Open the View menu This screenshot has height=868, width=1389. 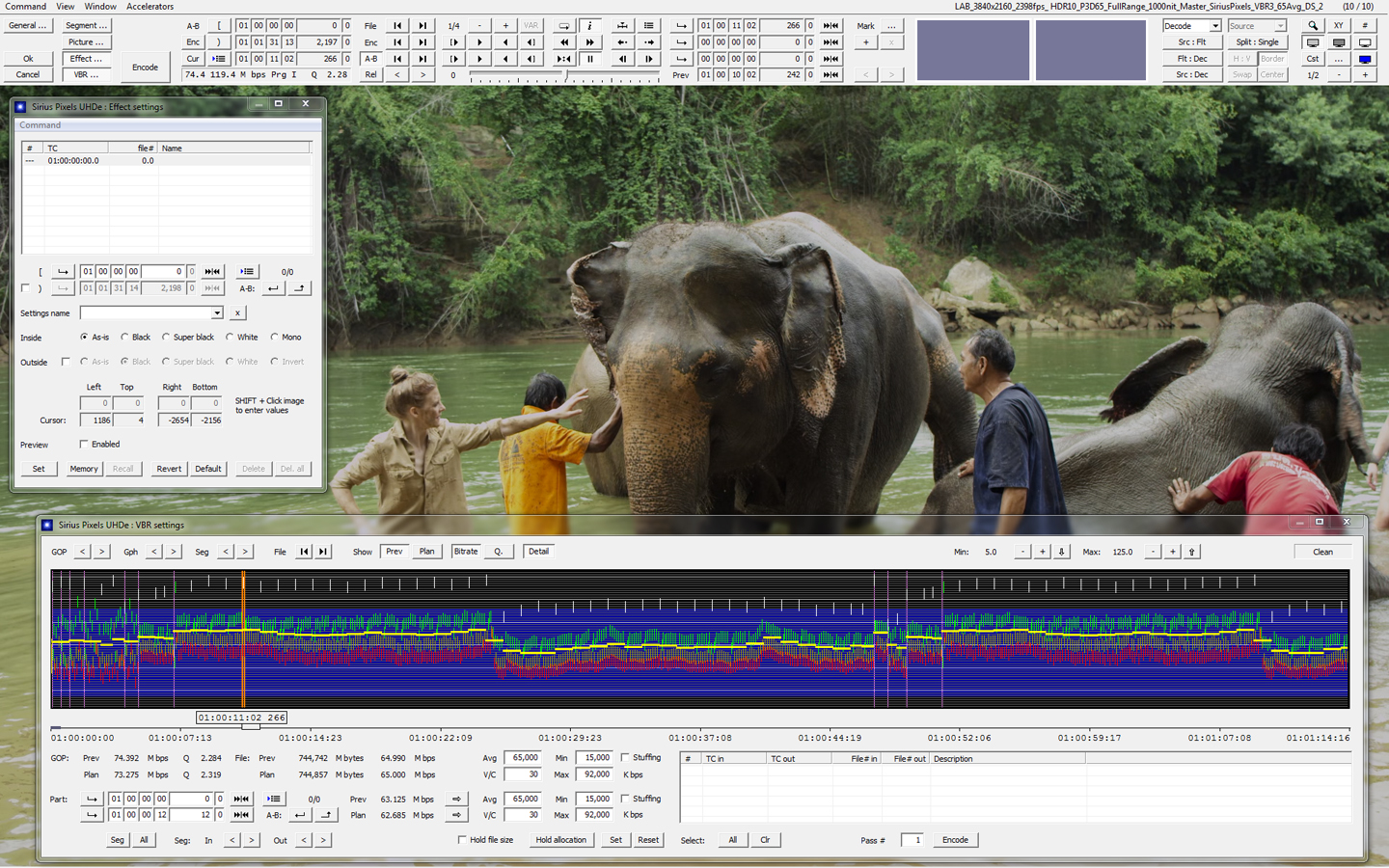66,6
